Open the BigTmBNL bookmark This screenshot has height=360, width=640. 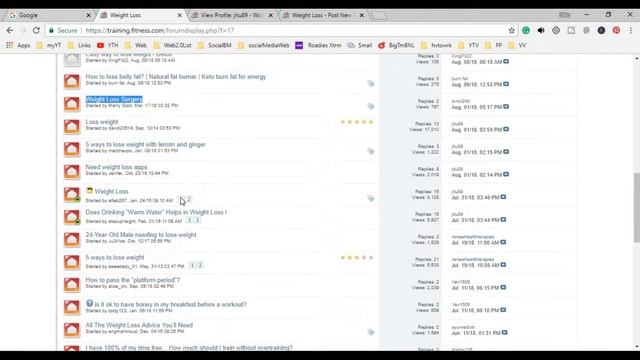[396, 45]
